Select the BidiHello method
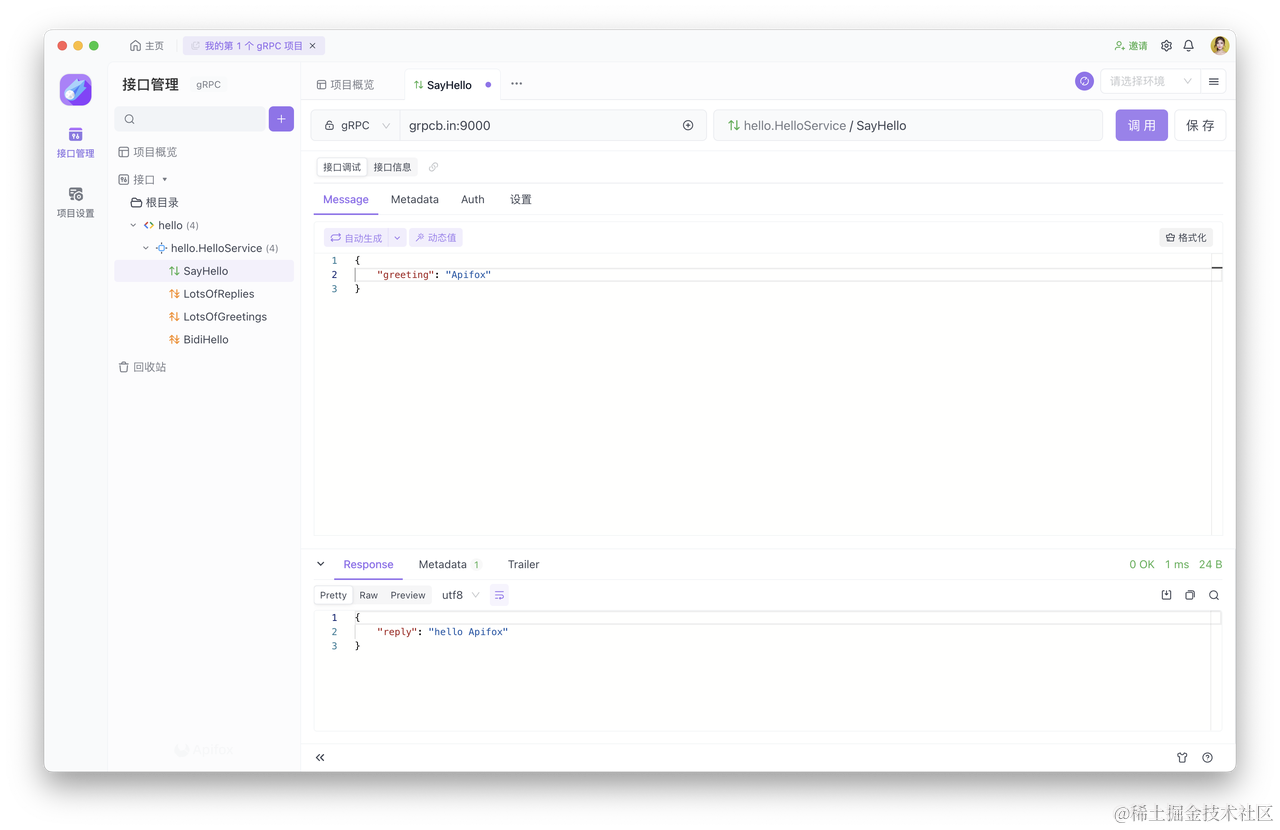 (x=204, y=340)
